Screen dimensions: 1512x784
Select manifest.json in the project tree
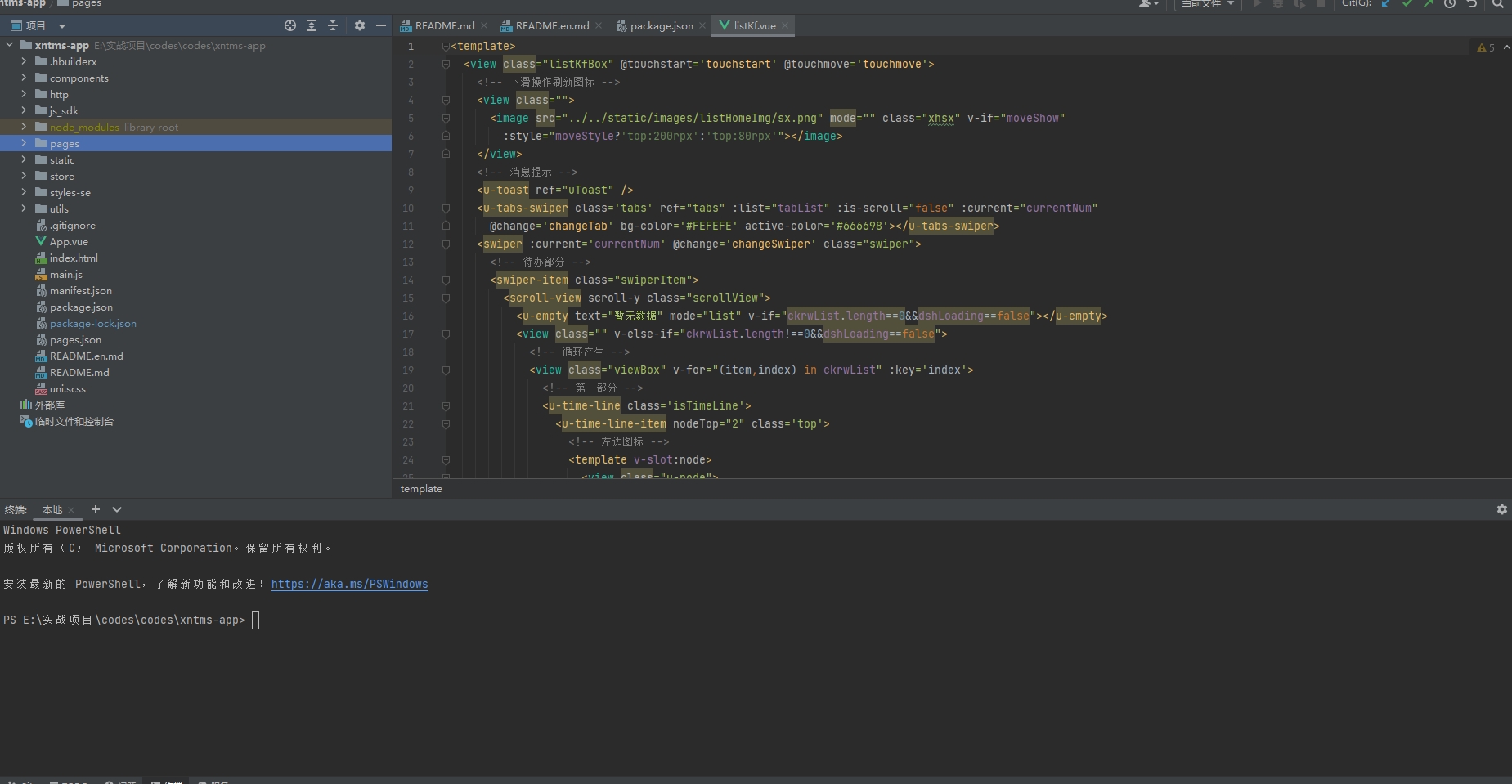80,290
